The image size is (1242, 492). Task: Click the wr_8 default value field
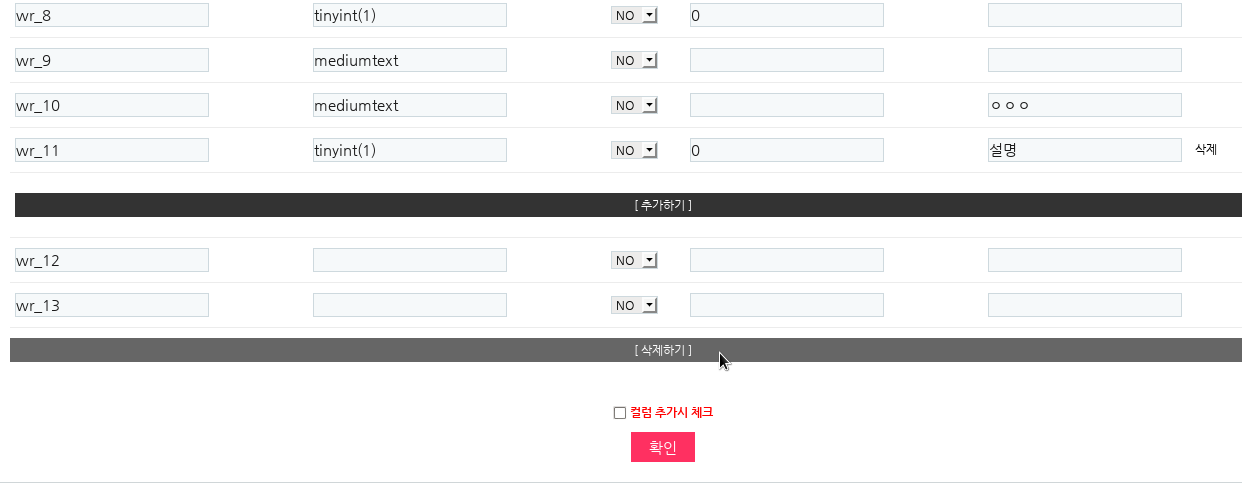786,15
